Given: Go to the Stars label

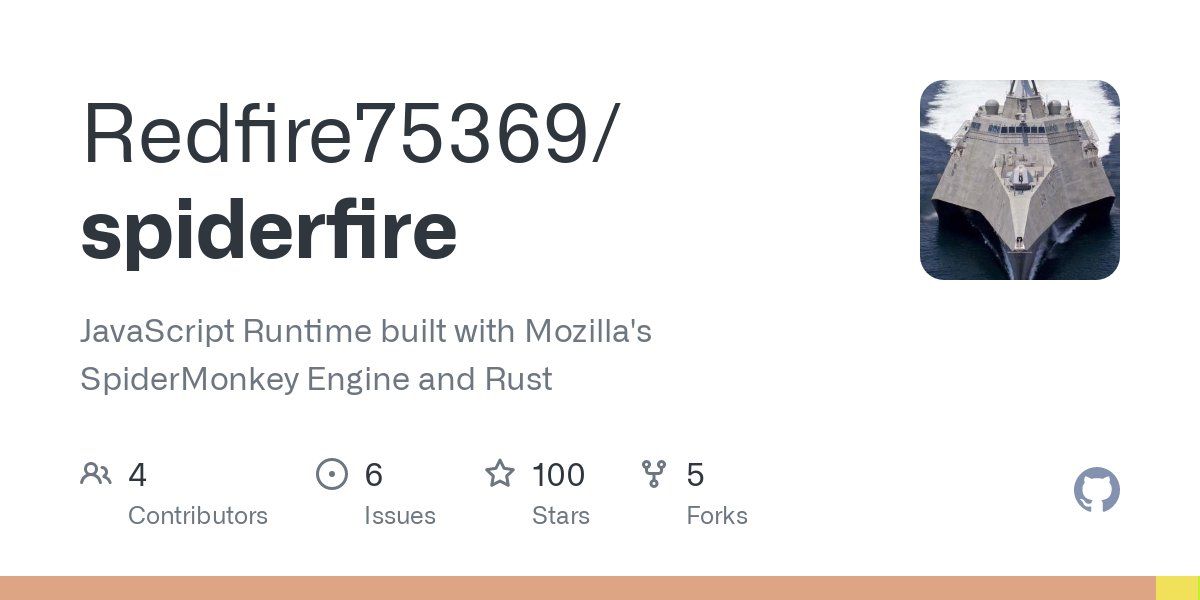Looking at the screenshot, I should (x=561, y=516).
